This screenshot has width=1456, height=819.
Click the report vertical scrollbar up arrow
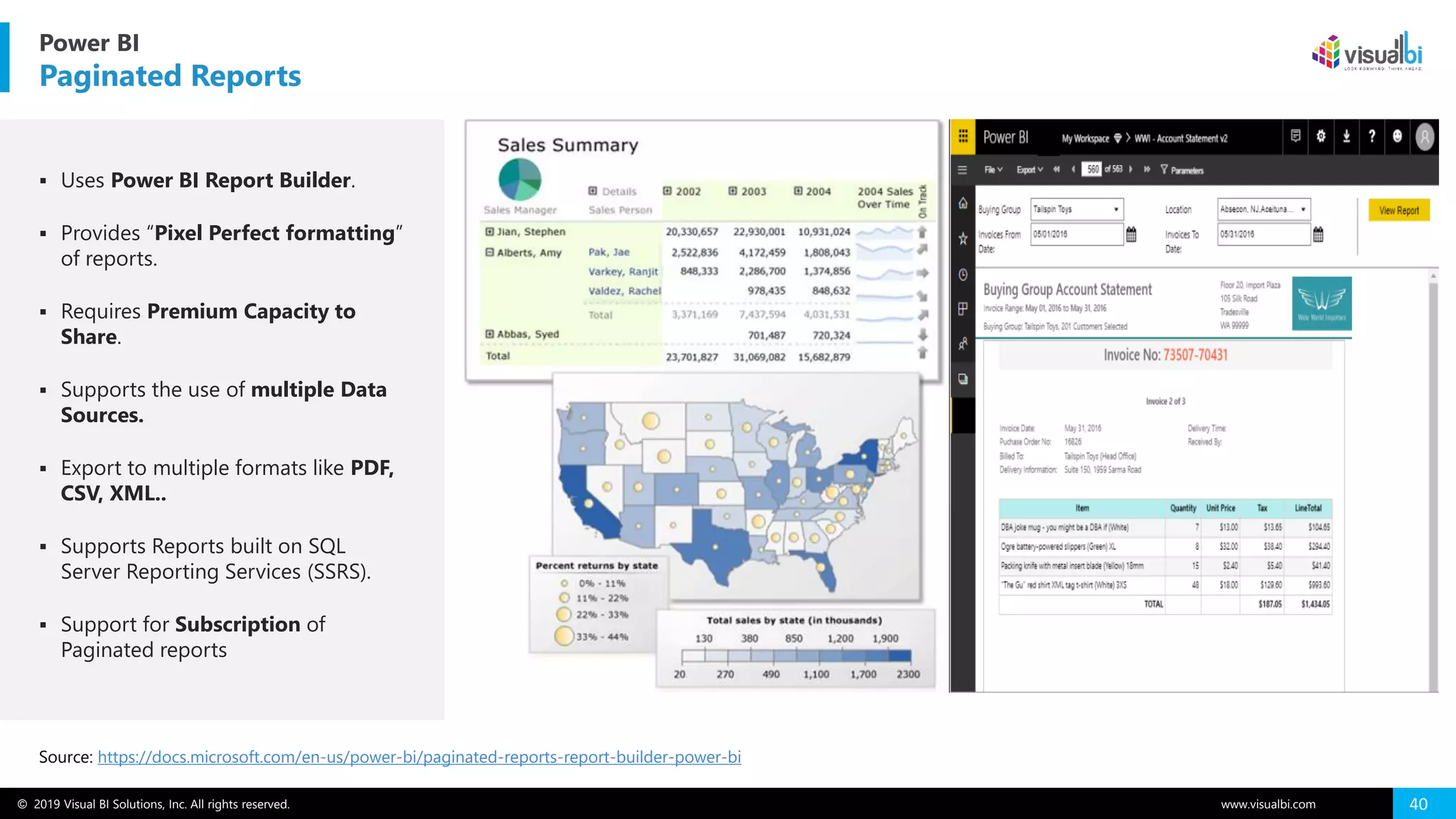coord(1433,276)
